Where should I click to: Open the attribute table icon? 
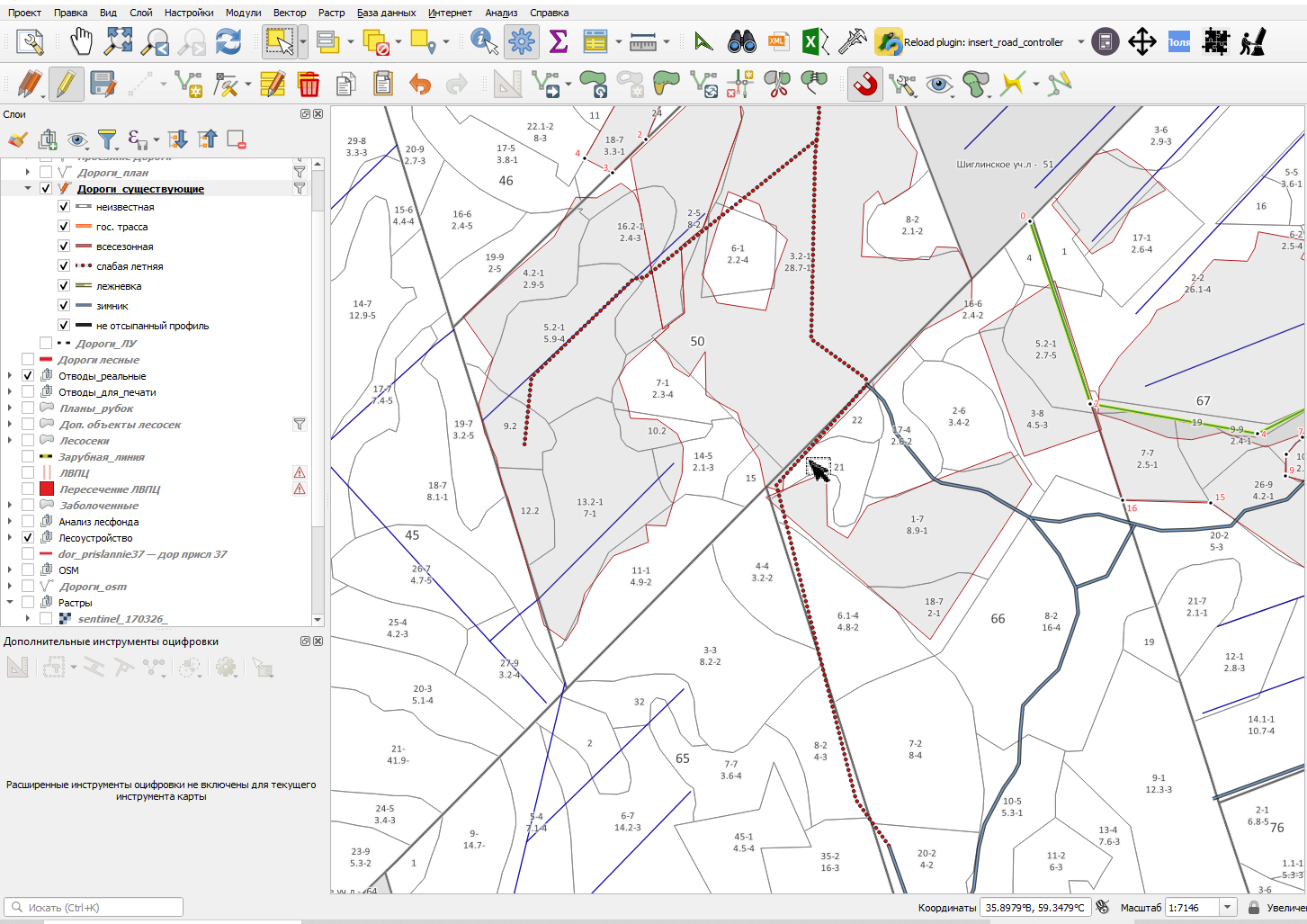[595, 41]
